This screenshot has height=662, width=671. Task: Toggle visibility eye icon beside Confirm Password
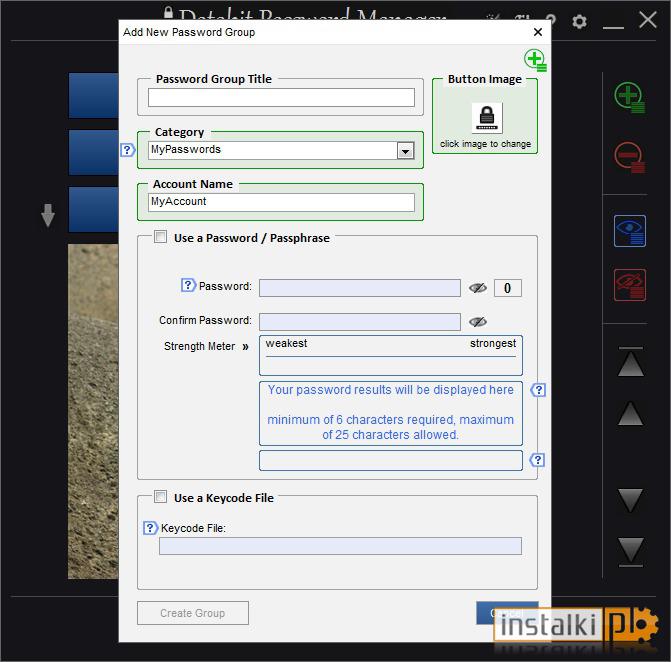tap(478, 322)
